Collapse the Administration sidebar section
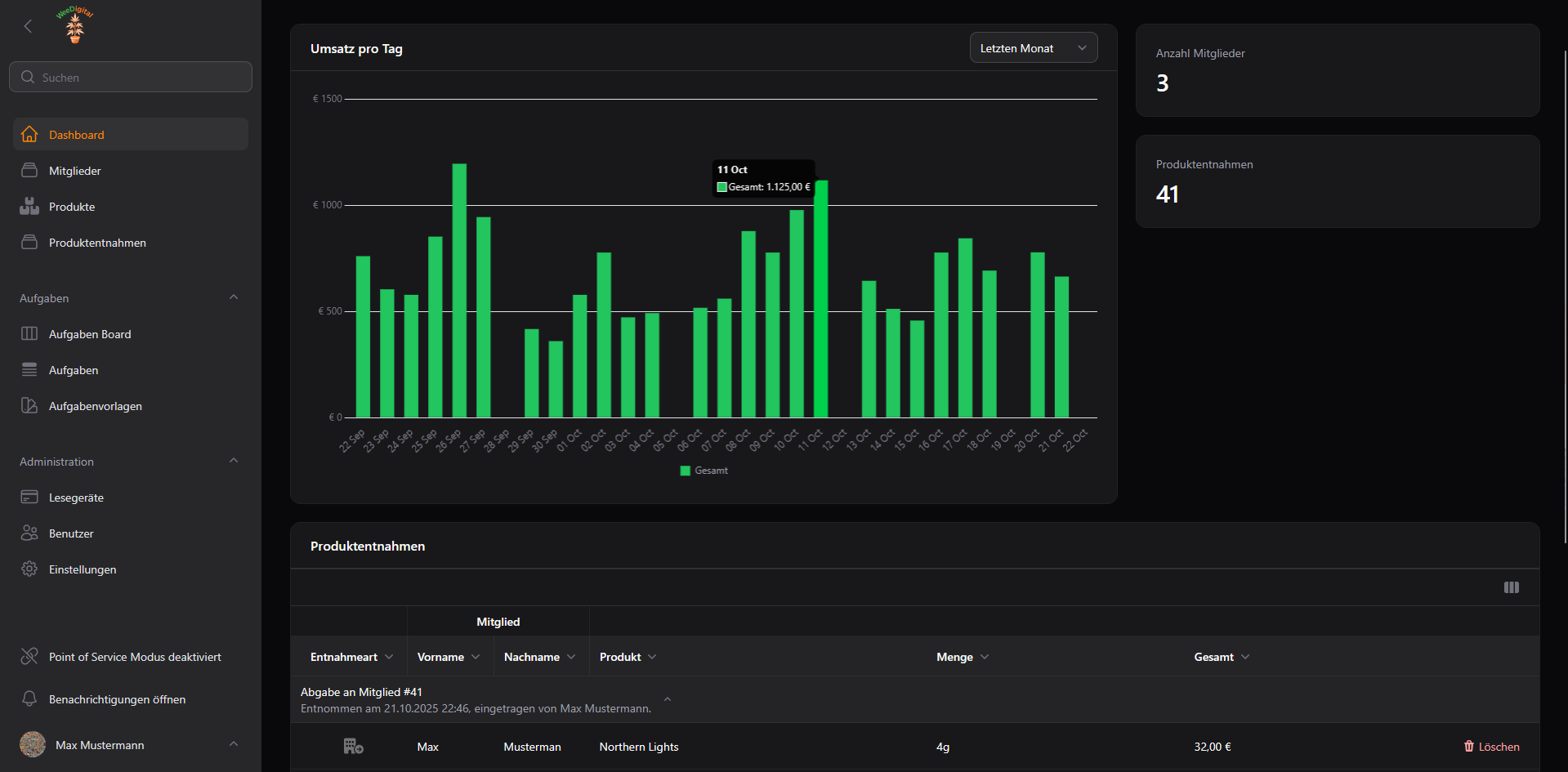Image resolution: width=1568 pixels, height=772 pixels. 234,461
